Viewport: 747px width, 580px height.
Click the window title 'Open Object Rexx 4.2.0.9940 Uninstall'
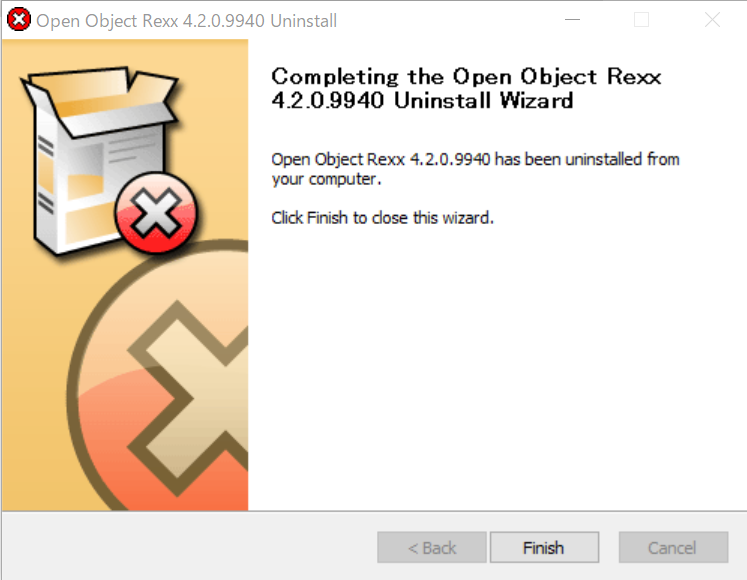(186, 21)
